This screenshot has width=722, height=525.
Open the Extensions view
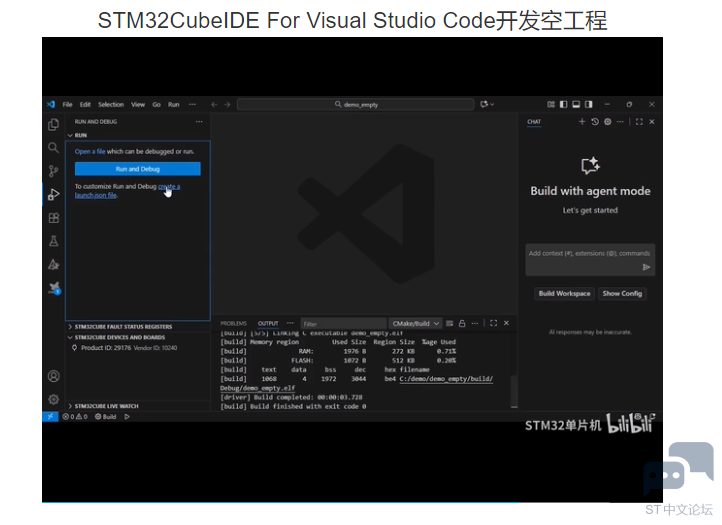(53, 218)
